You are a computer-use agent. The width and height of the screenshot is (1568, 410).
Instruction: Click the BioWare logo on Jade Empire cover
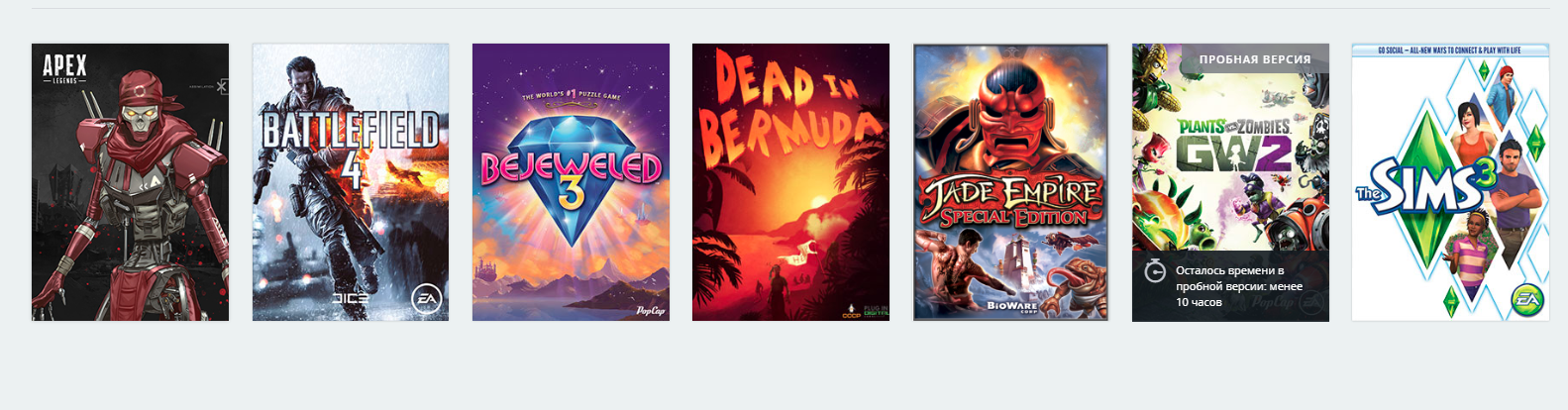point(1012,307)
